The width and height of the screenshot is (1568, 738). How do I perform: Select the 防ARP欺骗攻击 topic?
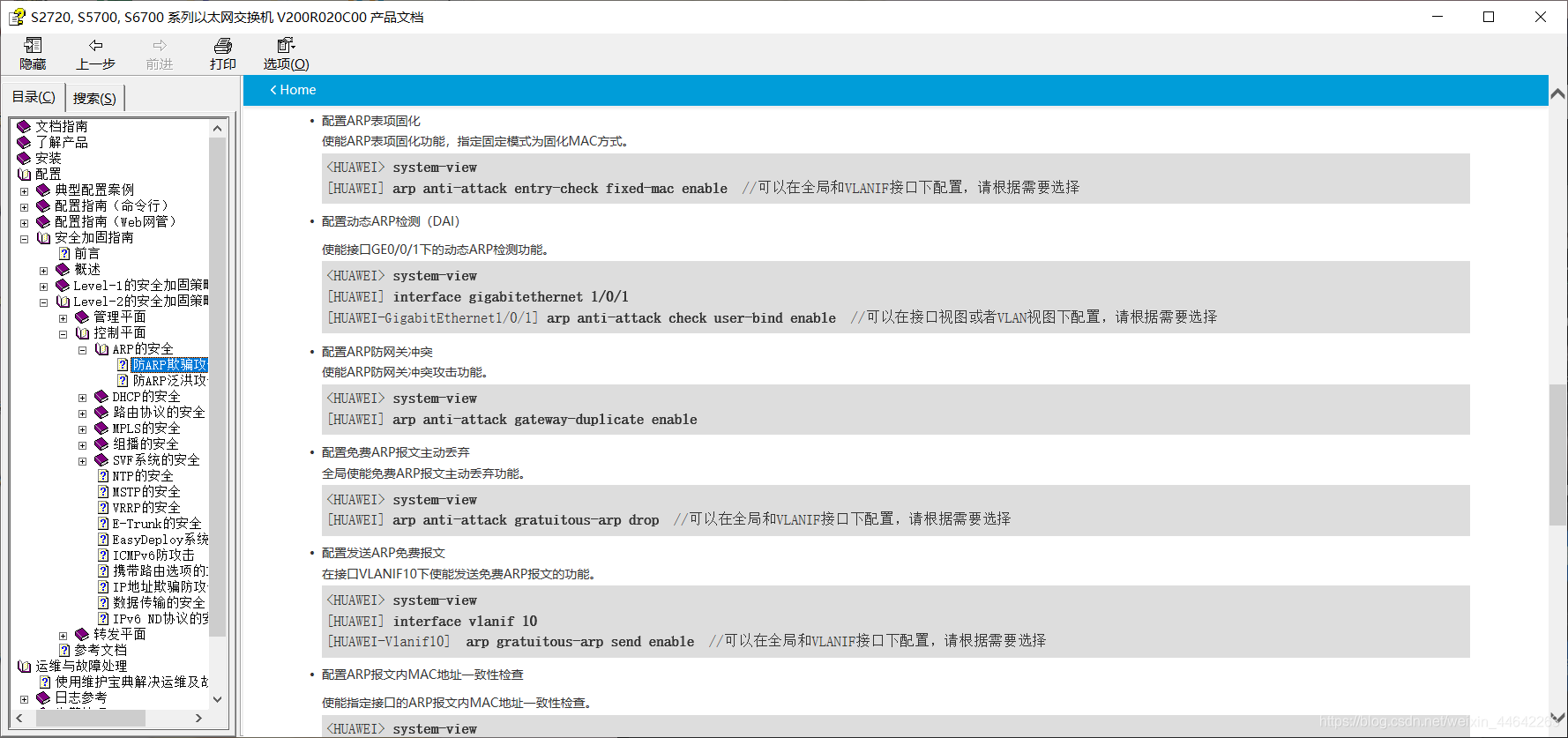[169, 365]
